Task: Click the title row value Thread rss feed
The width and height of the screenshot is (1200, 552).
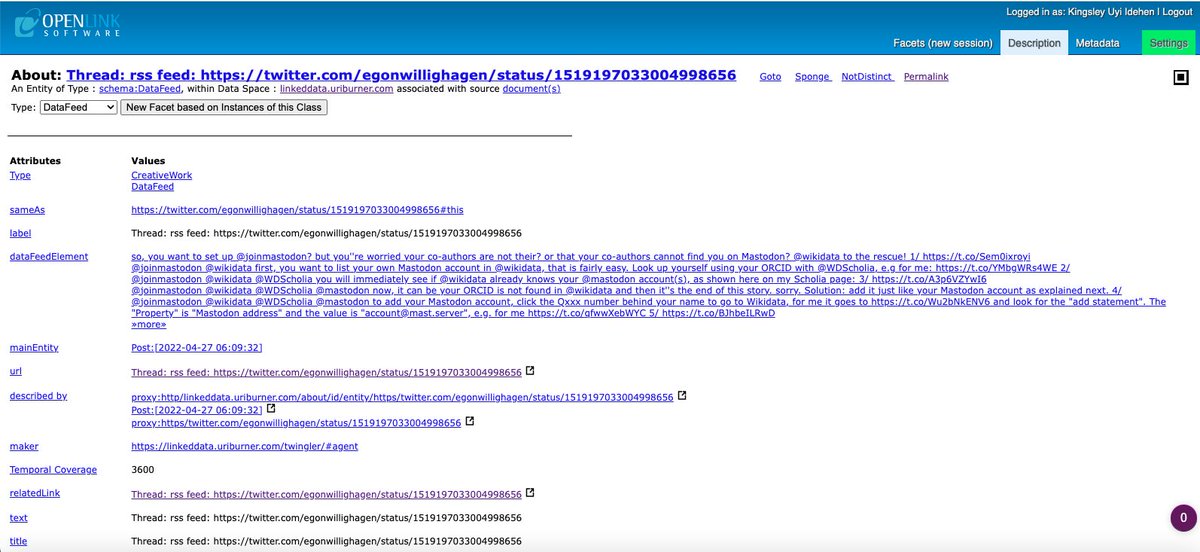Action: coord(327,541)
